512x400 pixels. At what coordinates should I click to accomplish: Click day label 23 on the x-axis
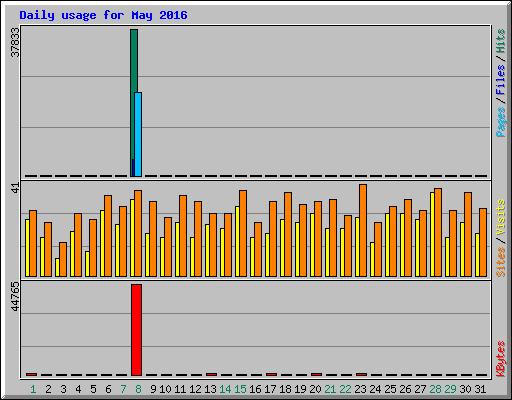(x=360, y=389)
